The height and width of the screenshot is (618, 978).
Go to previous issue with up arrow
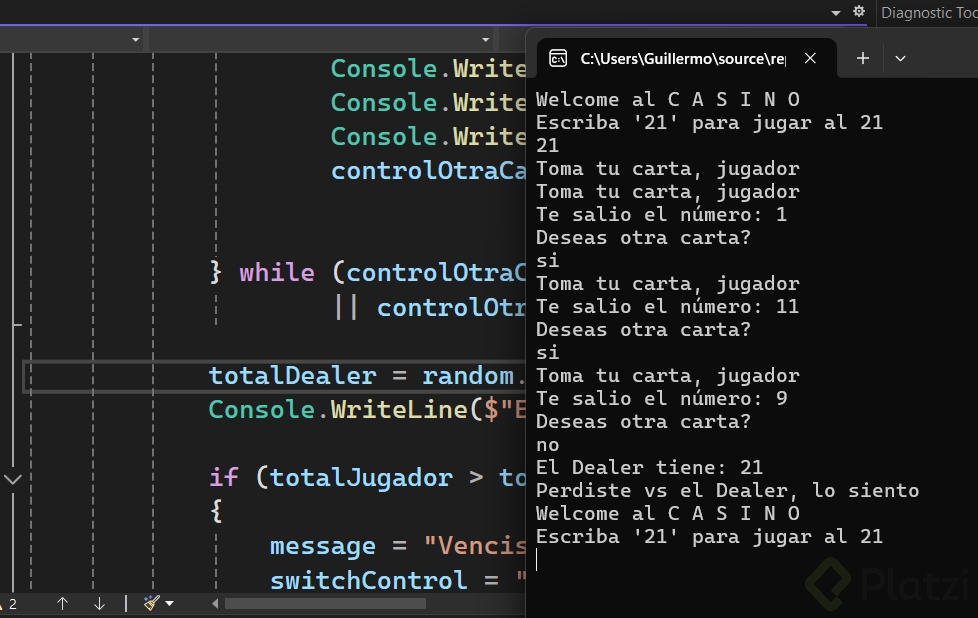tap(62, 603)
